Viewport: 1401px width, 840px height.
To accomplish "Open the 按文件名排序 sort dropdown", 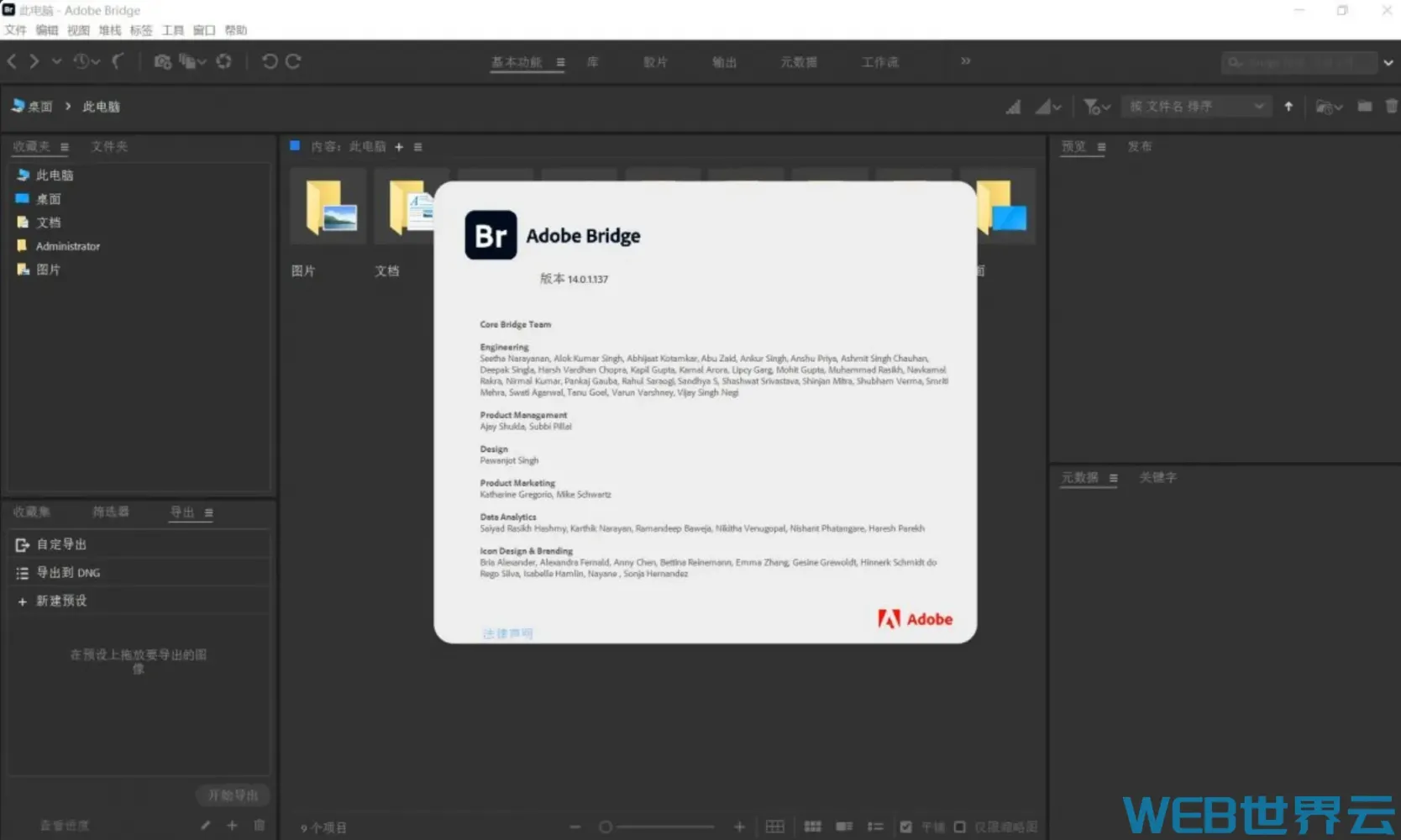I will pyautogui.click(x=1196, y=107).
